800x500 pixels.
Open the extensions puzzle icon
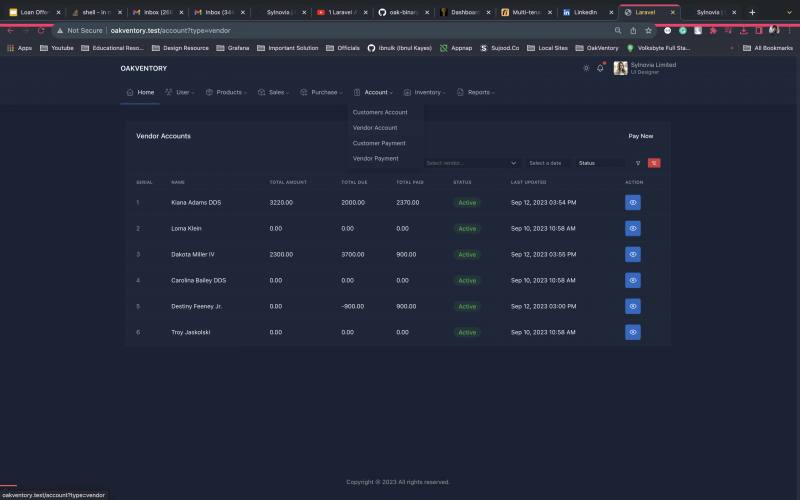713,31
